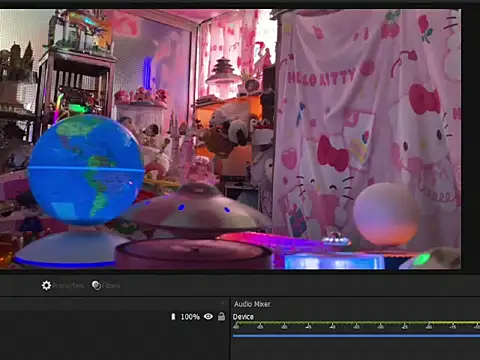Image resolution: width=480 pixels, height=360 pixels.
Task: Open source Properties via gear icon
Action: pos(46,286)
